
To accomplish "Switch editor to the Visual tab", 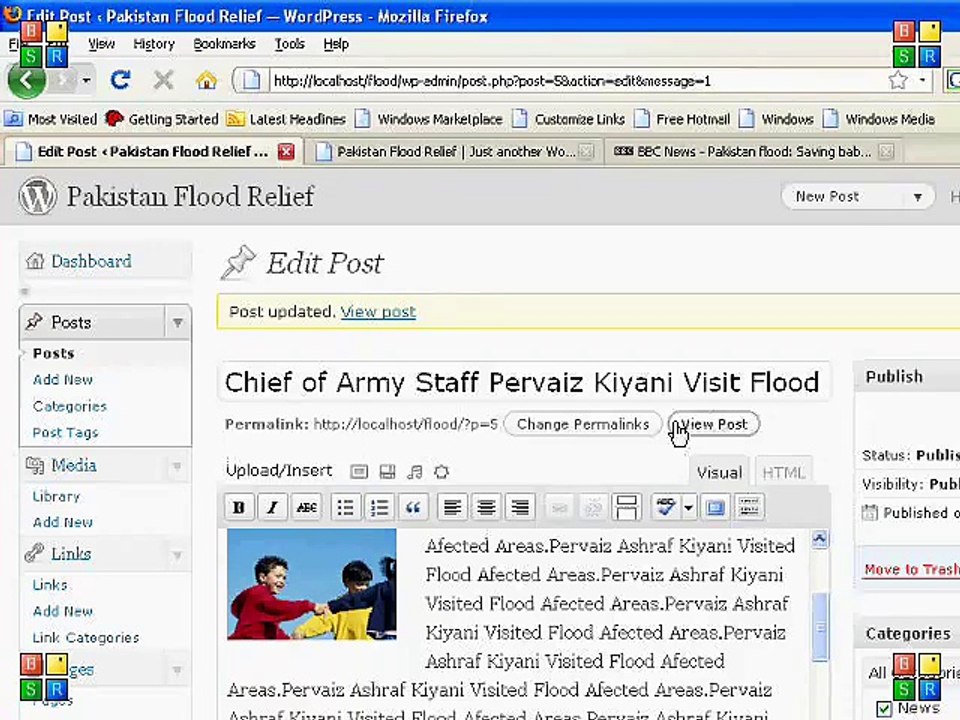I will [719, 473].
